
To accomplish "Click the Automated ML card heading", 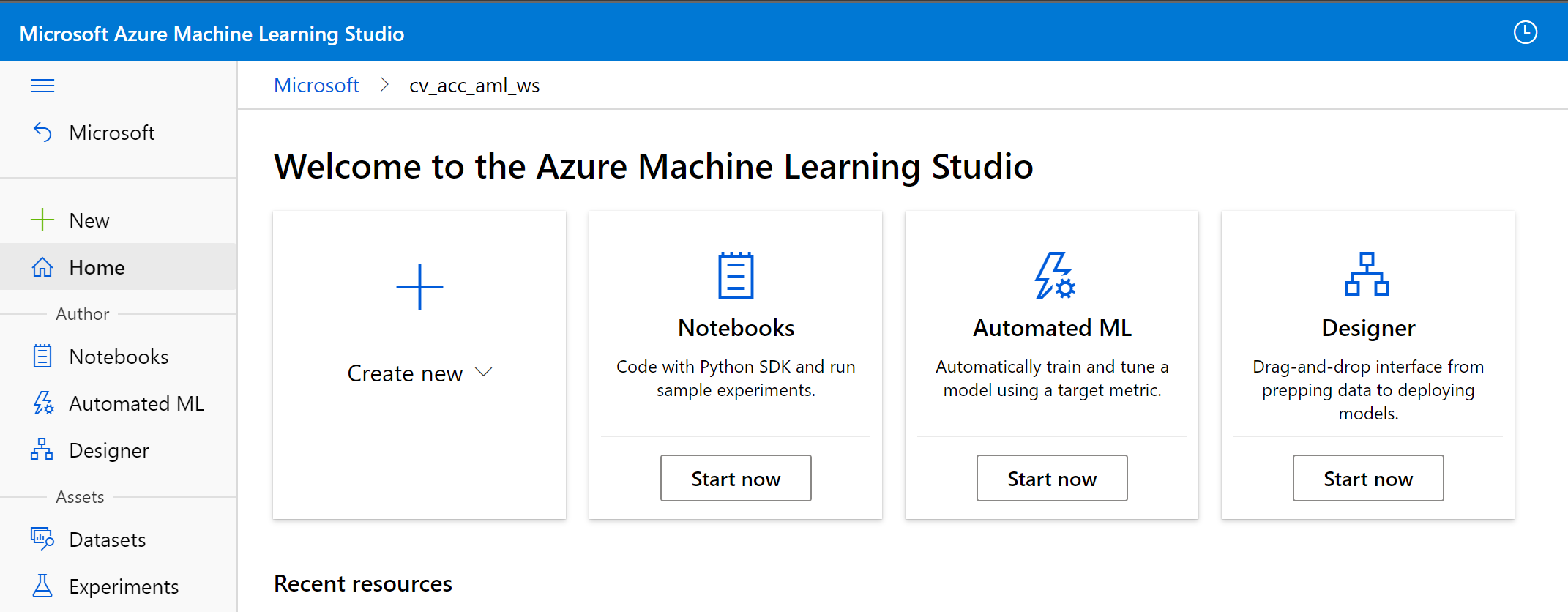I will (x=1052, y=328).
